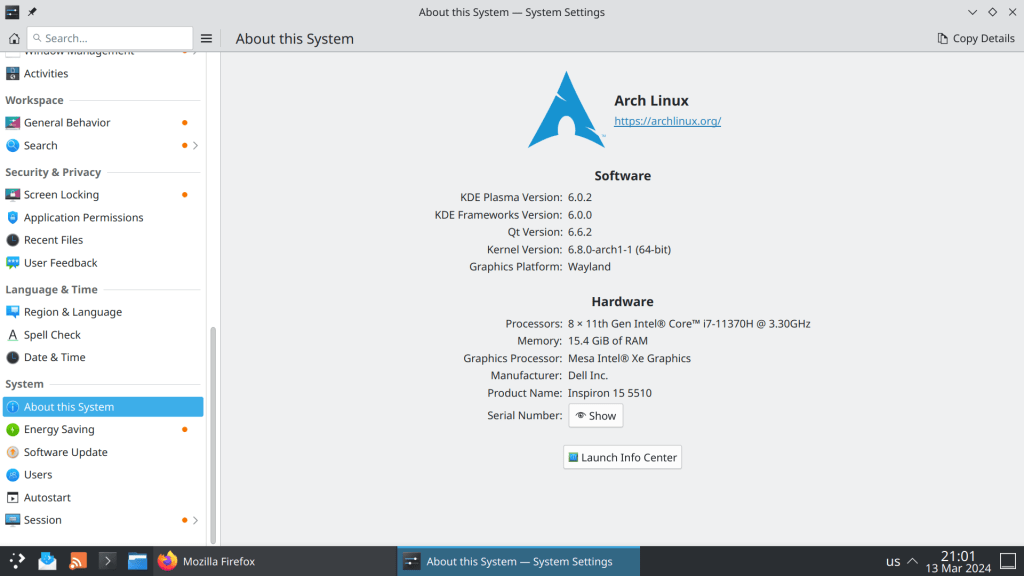Open the file manager taskbar icon
Screen dimensions: 1024x576
click(x=137, y=561)
